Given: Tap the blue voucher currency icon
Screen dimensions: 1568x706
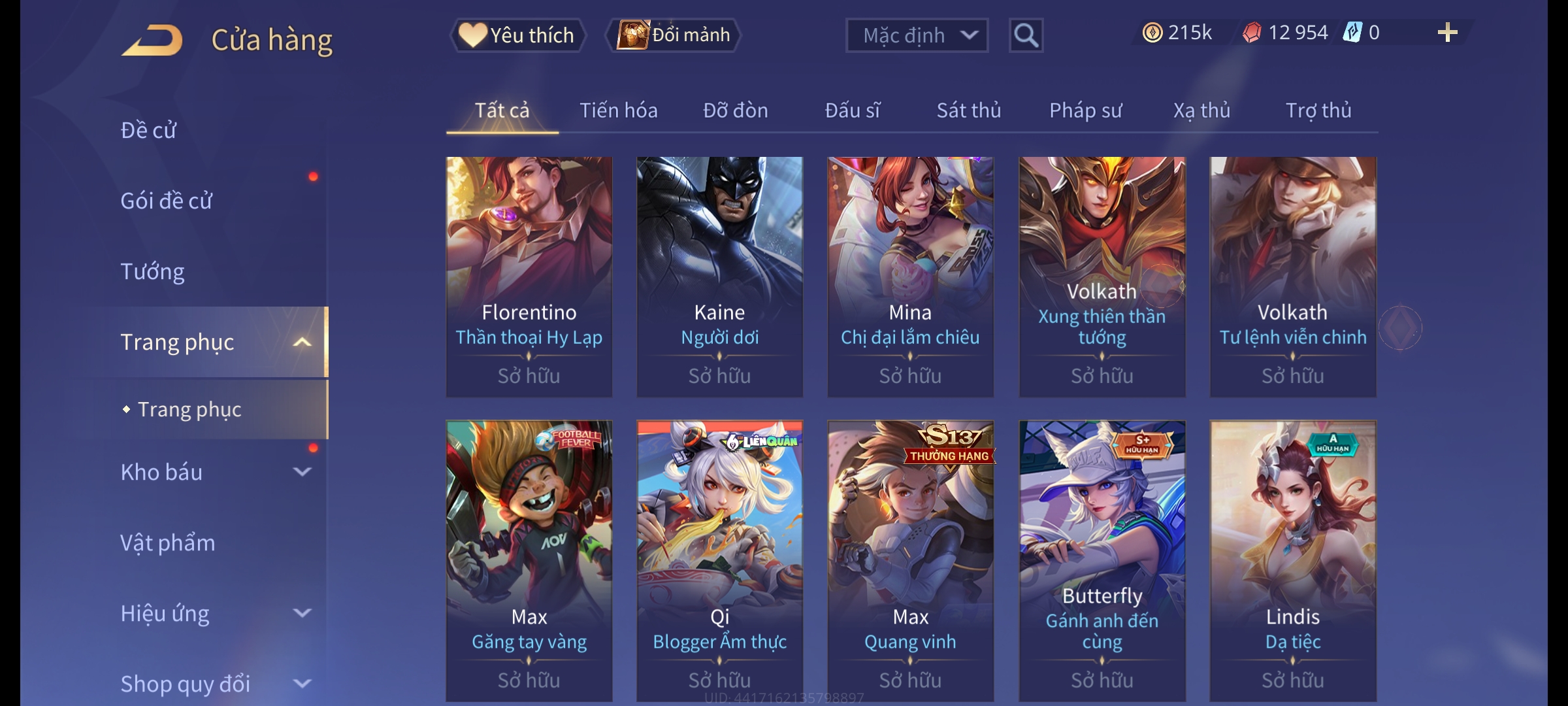Looking at the screenshot, I should pos(1352,33).
